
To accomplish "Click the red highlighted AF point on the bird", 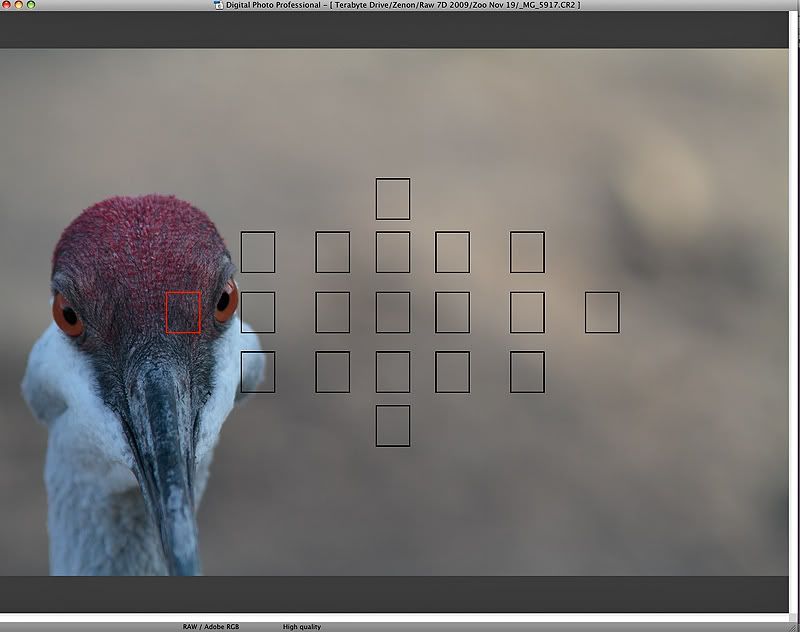I will tap(183, 312).
